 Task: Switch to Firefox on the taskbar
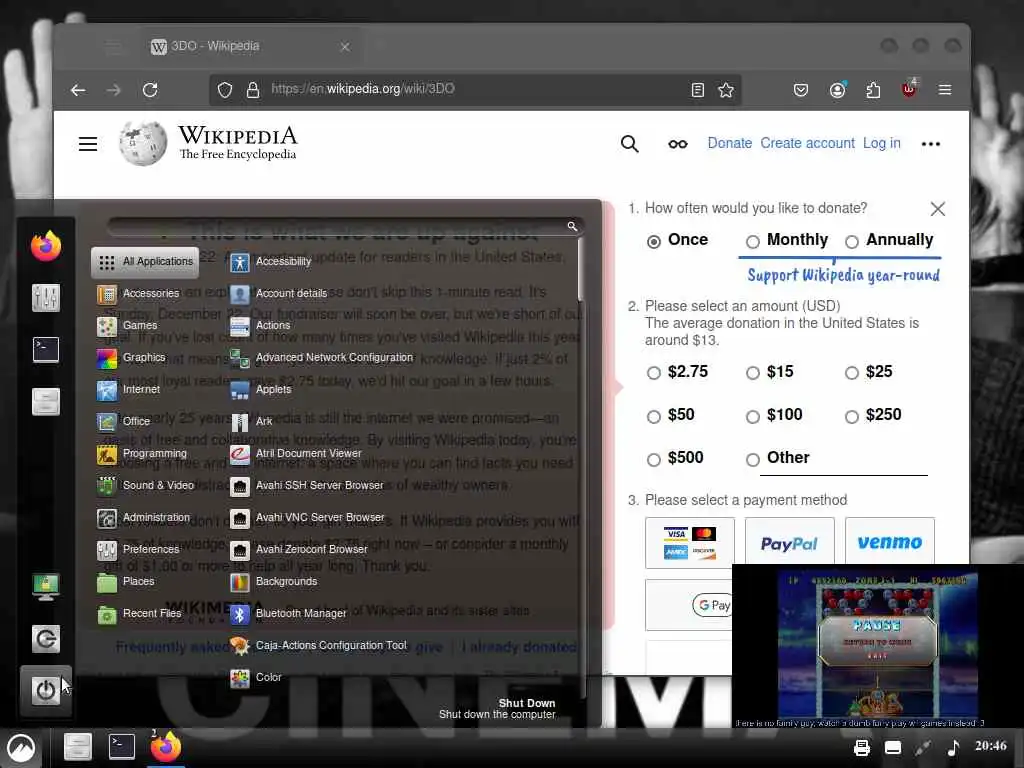(166, 746)
